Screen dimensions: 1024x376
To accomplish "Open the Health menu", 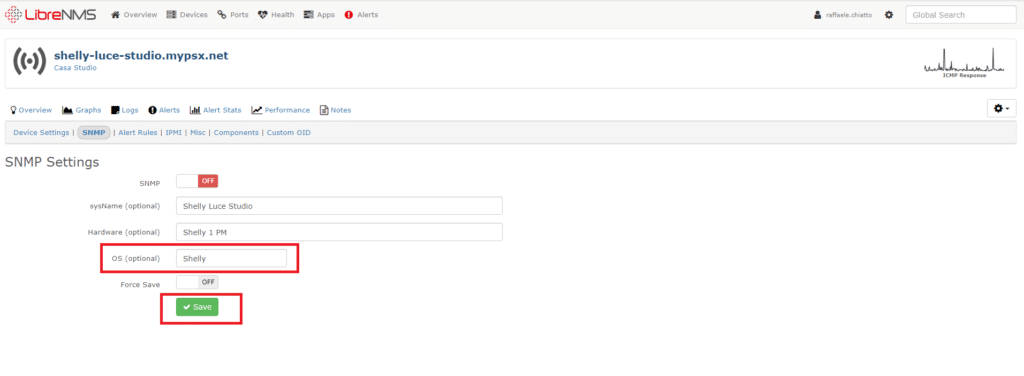I will click(x=276, y=14).
